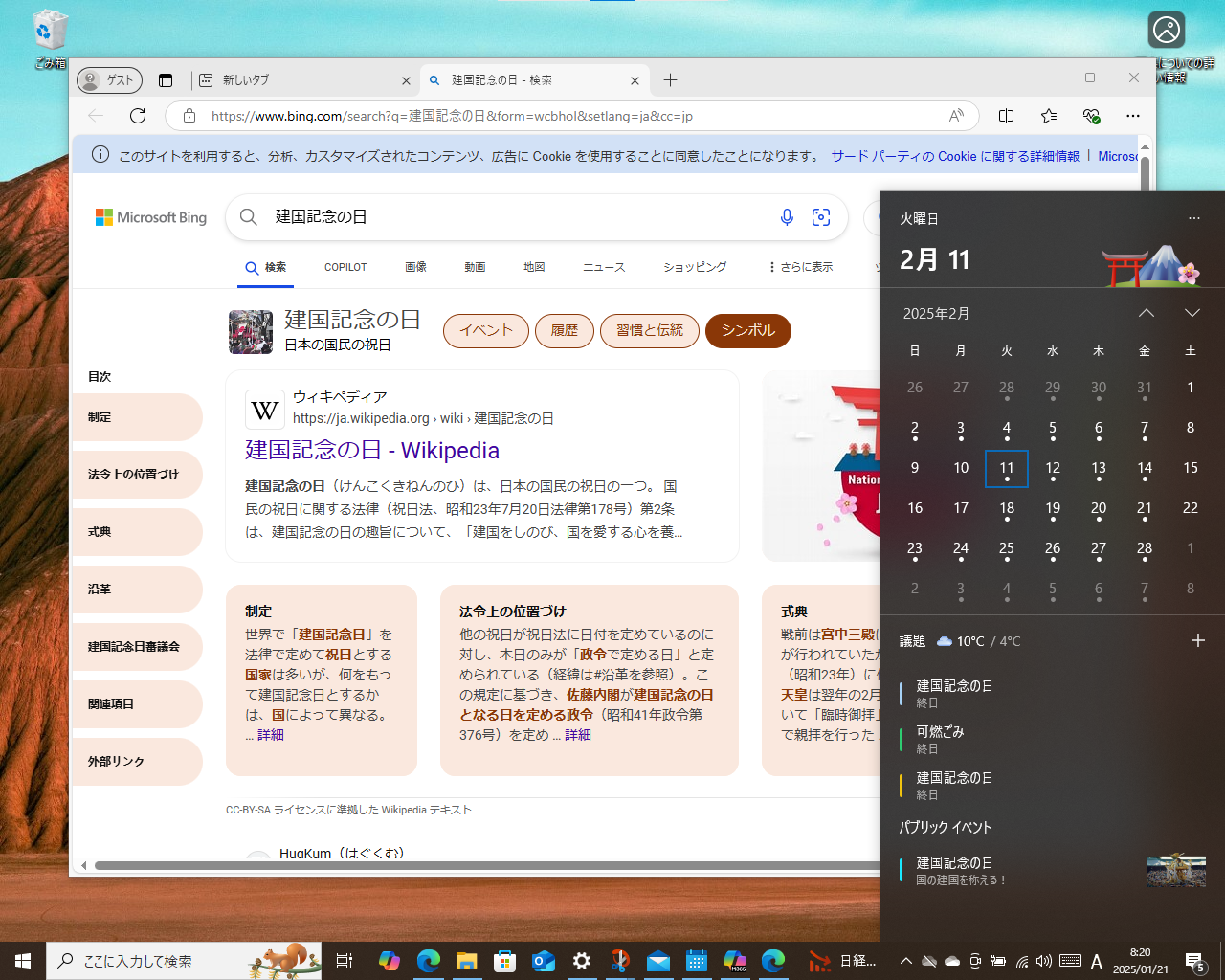This screenshot has width=1225, height=980.
Task: Open さらに表示 options in Bing navigation
Action: [x=799, y=267]
